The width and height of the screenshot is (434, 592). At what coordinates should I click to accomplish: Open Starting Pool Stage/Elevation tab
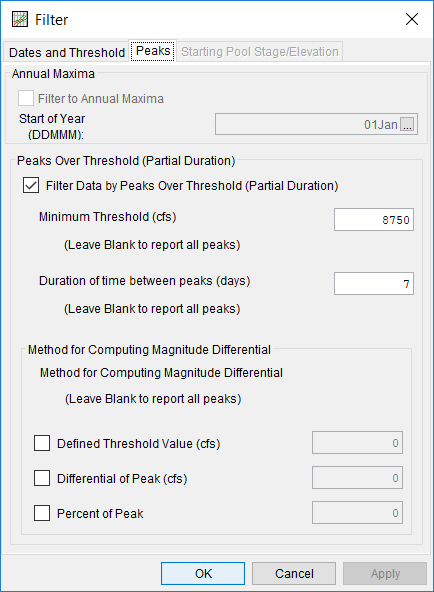tap(260, 52)
